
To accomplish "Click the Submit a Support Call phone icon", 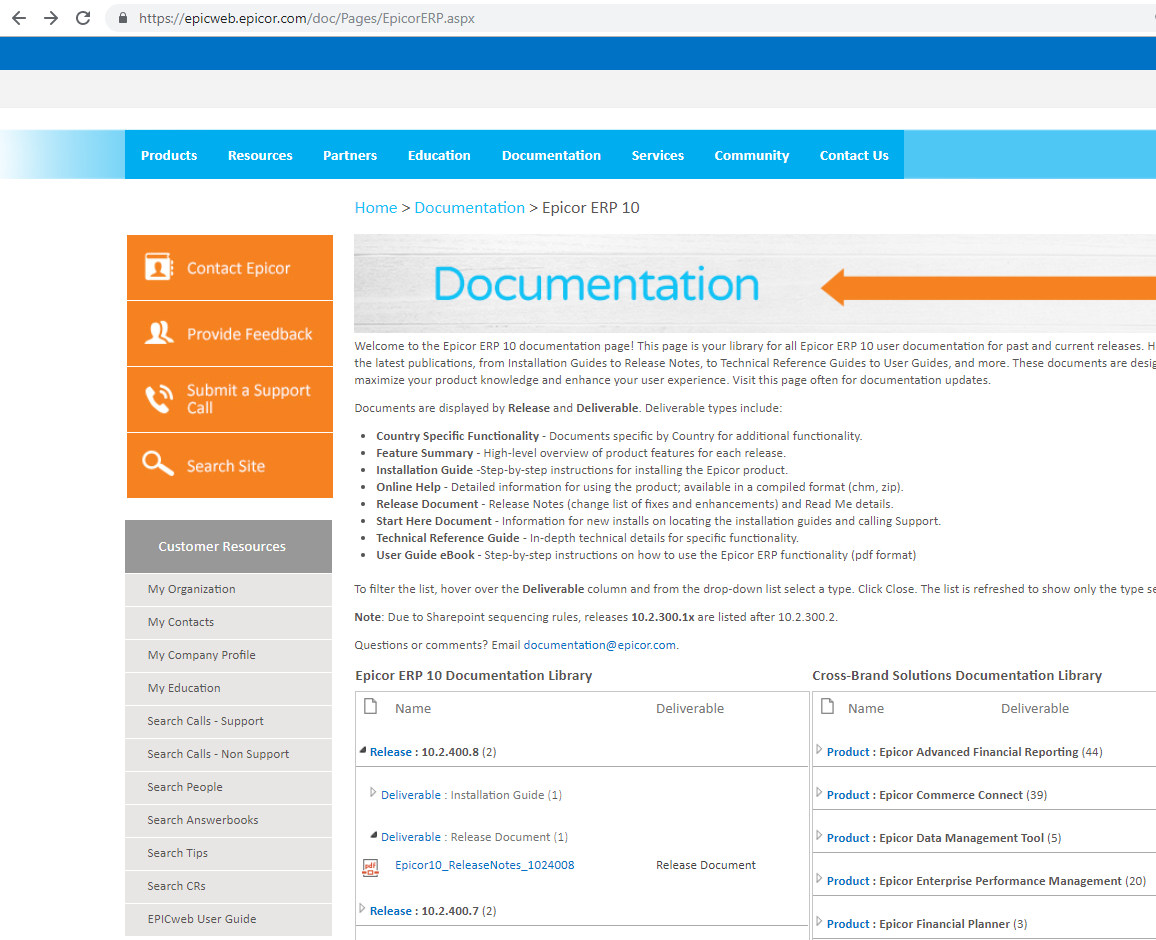I will pos(159,399).
